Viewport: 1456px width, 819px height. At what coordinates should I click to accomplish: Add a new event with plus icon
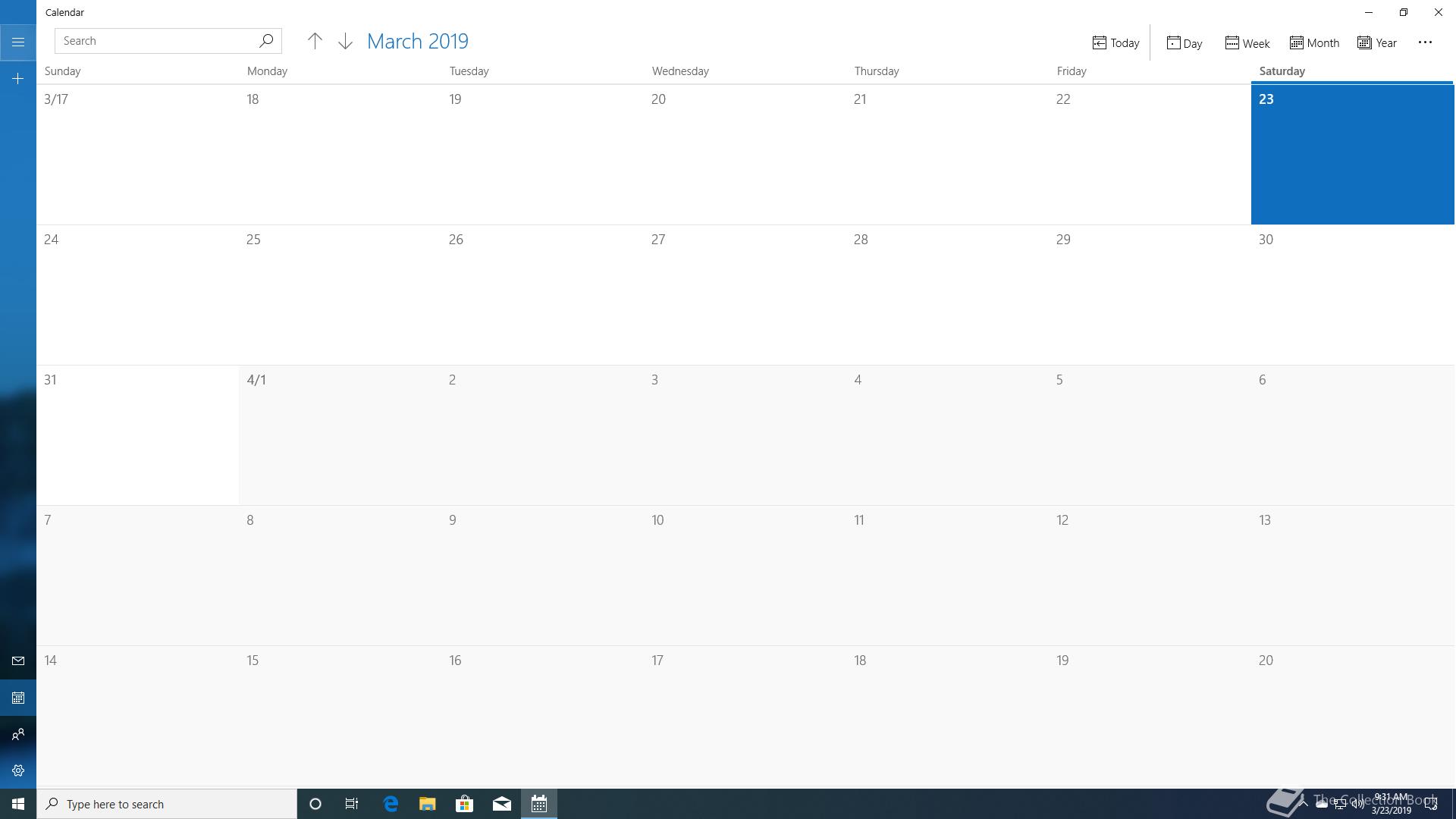(18, 78)
